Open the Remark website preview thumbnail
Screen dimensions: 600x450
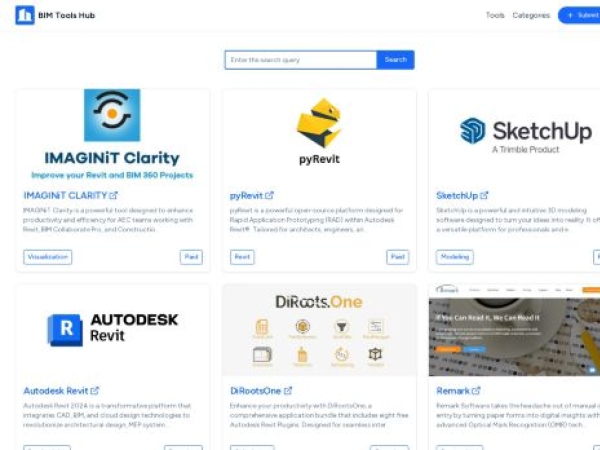click(x=514, y=329)
